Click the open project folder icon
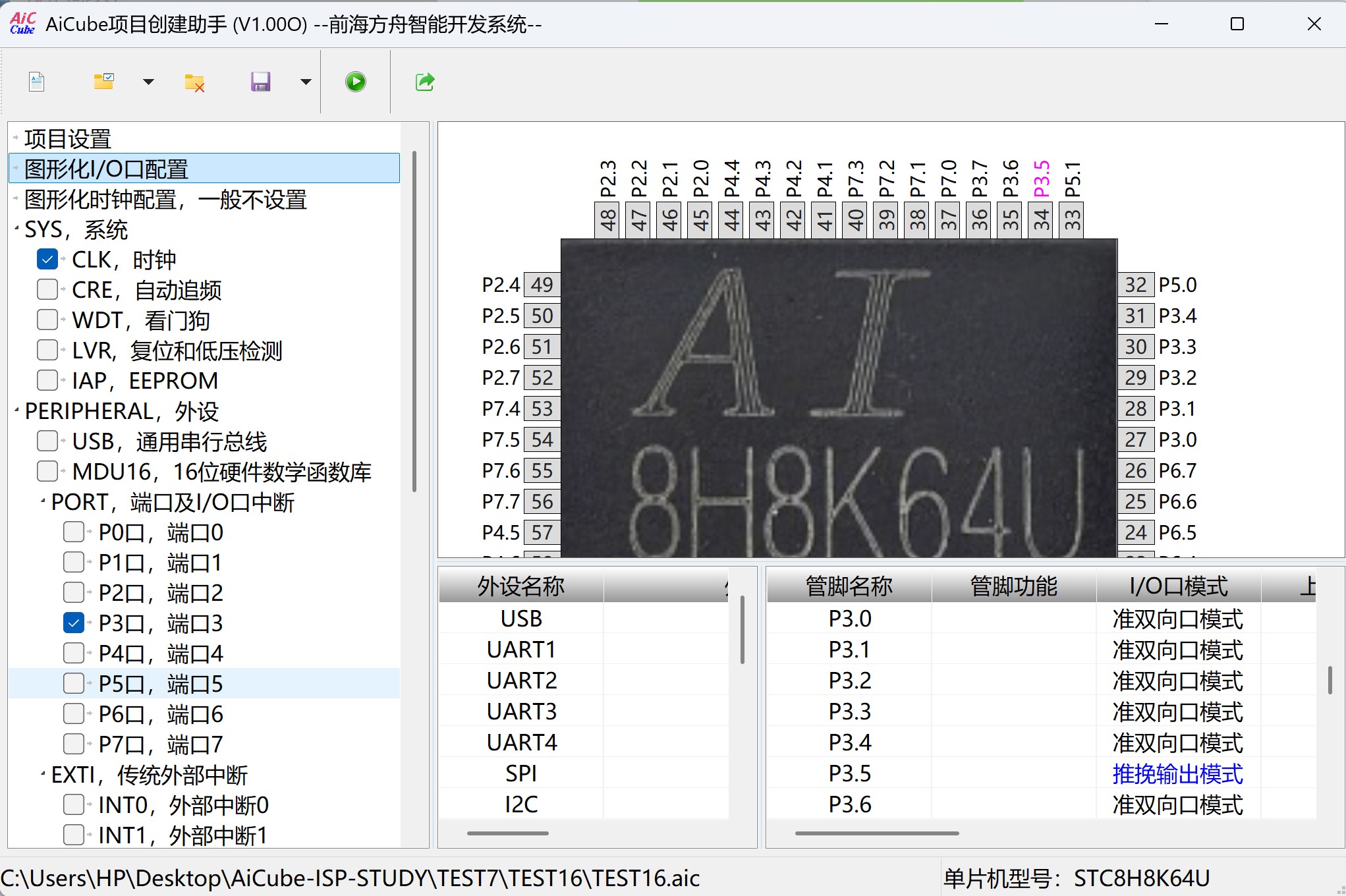 [103, 82]
